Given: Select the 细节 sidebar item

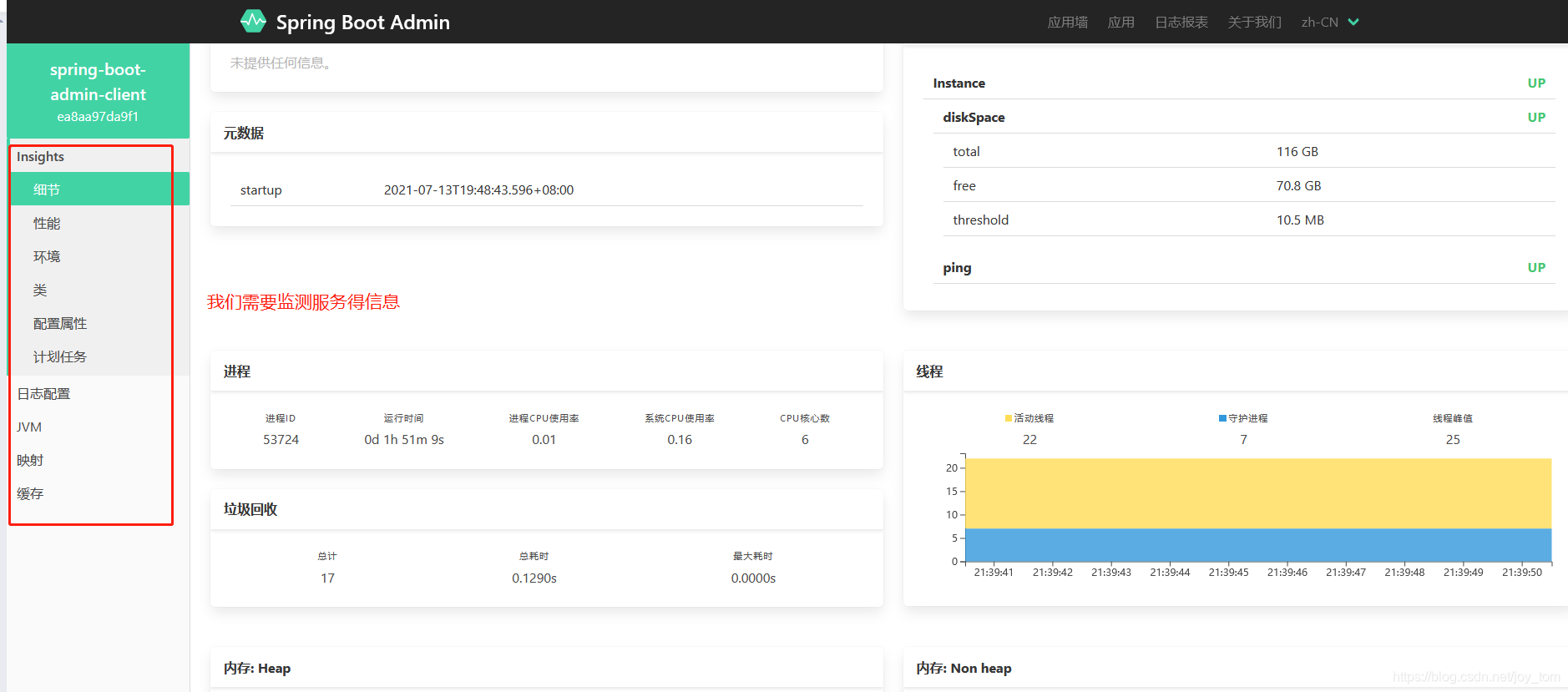Looking at the screenshot, I should click(99, 189).
